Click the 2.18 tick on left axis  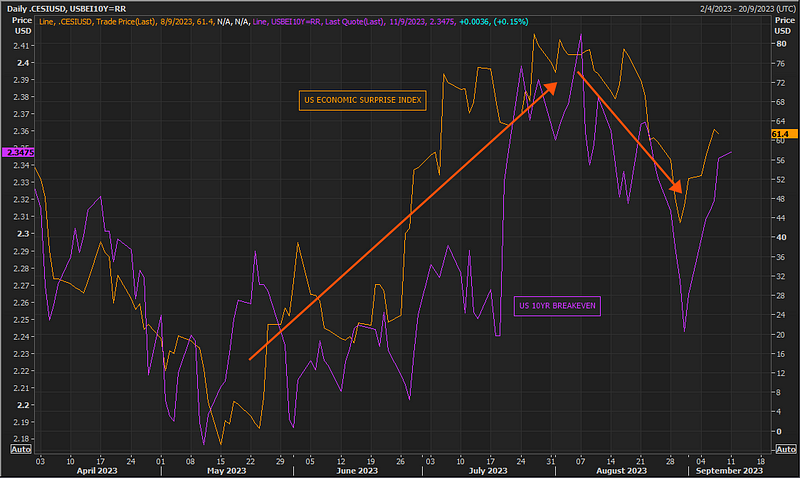(21, 439)
